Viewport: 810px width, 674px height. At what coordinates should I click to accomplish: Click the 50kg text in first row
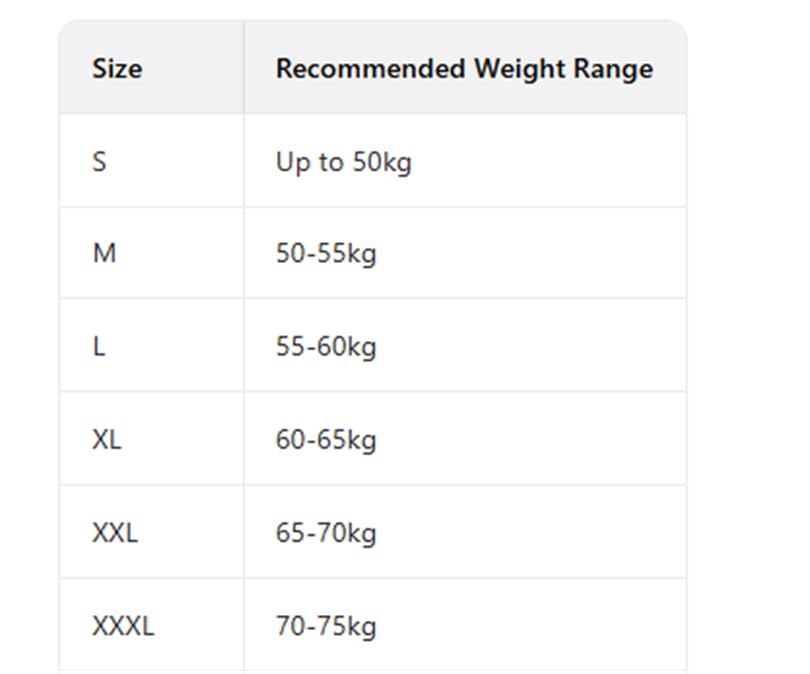382,163
